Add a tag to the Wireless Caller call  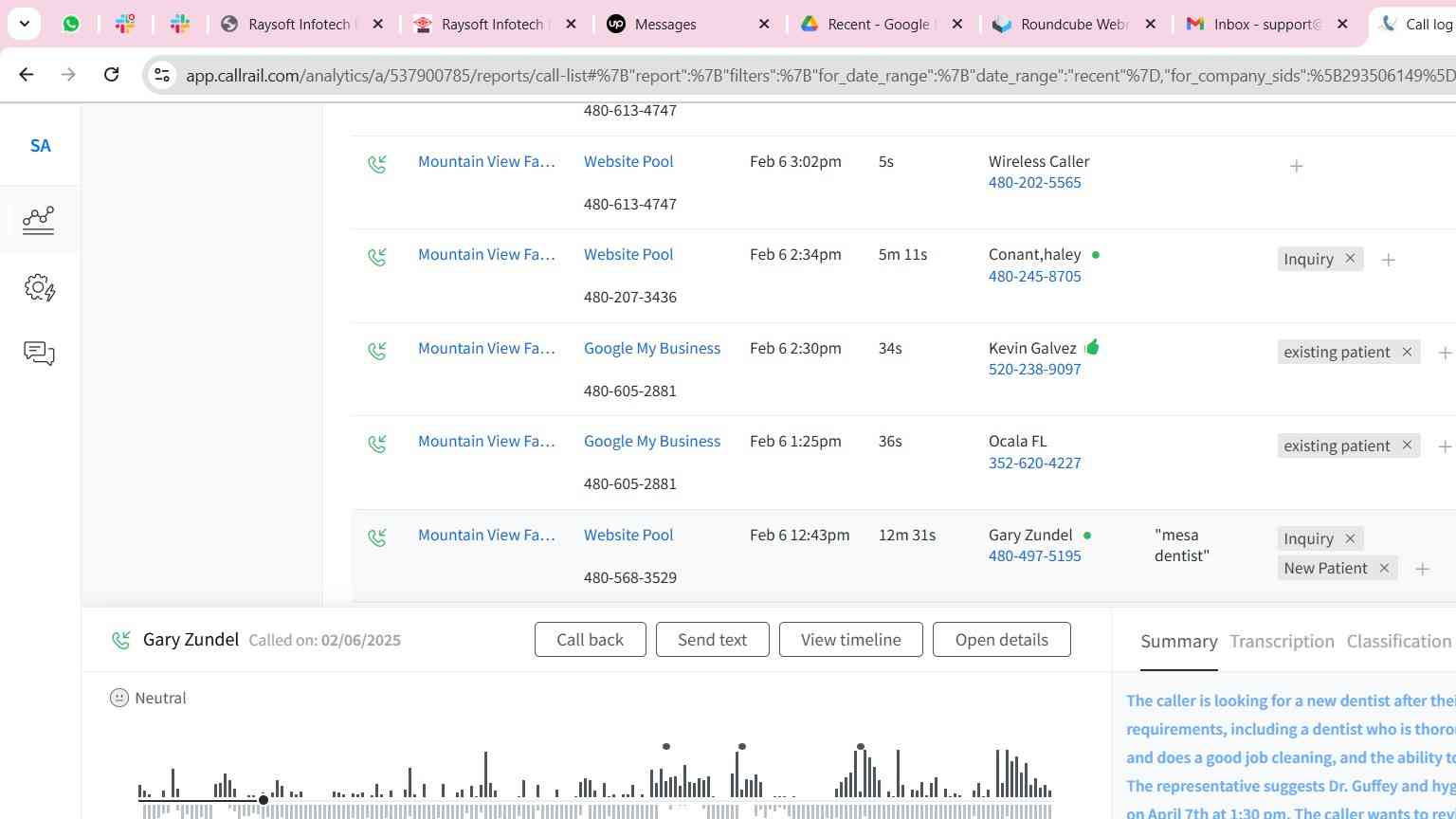pos(1296,167)
